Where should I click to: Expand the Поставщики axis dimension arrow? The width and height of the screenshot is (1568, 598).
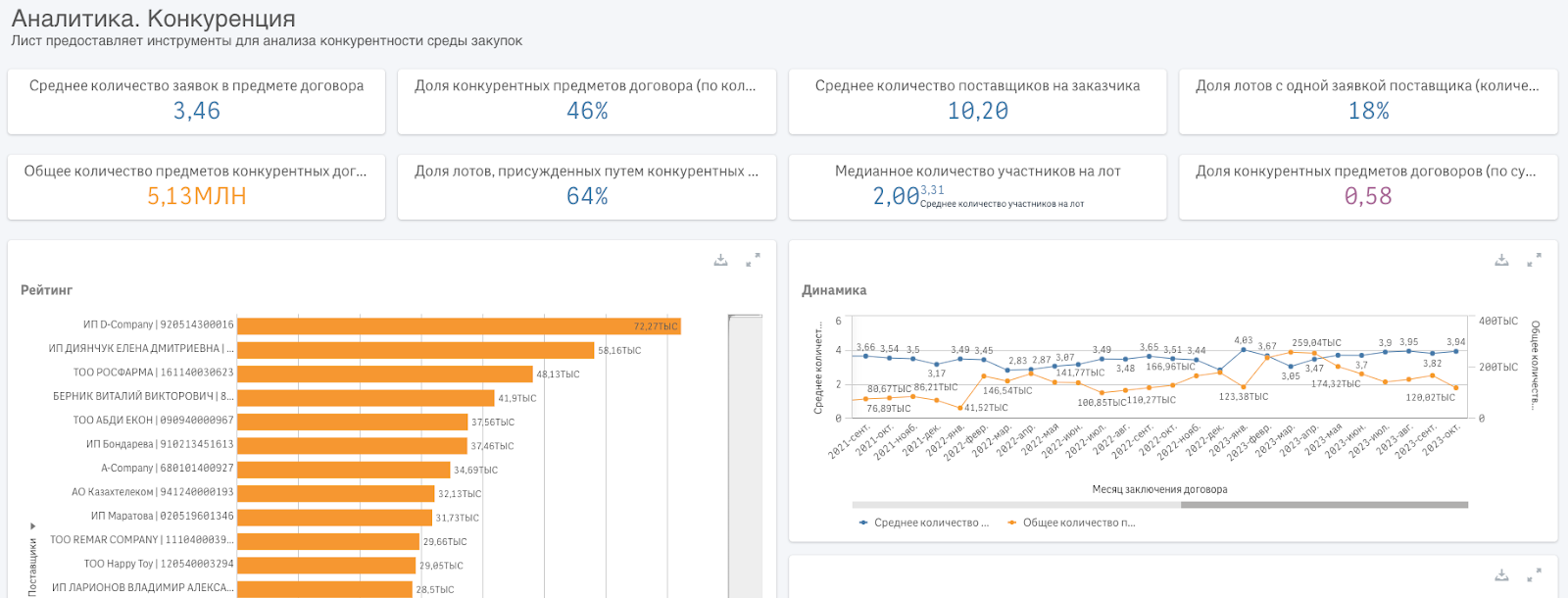(32, 526)
